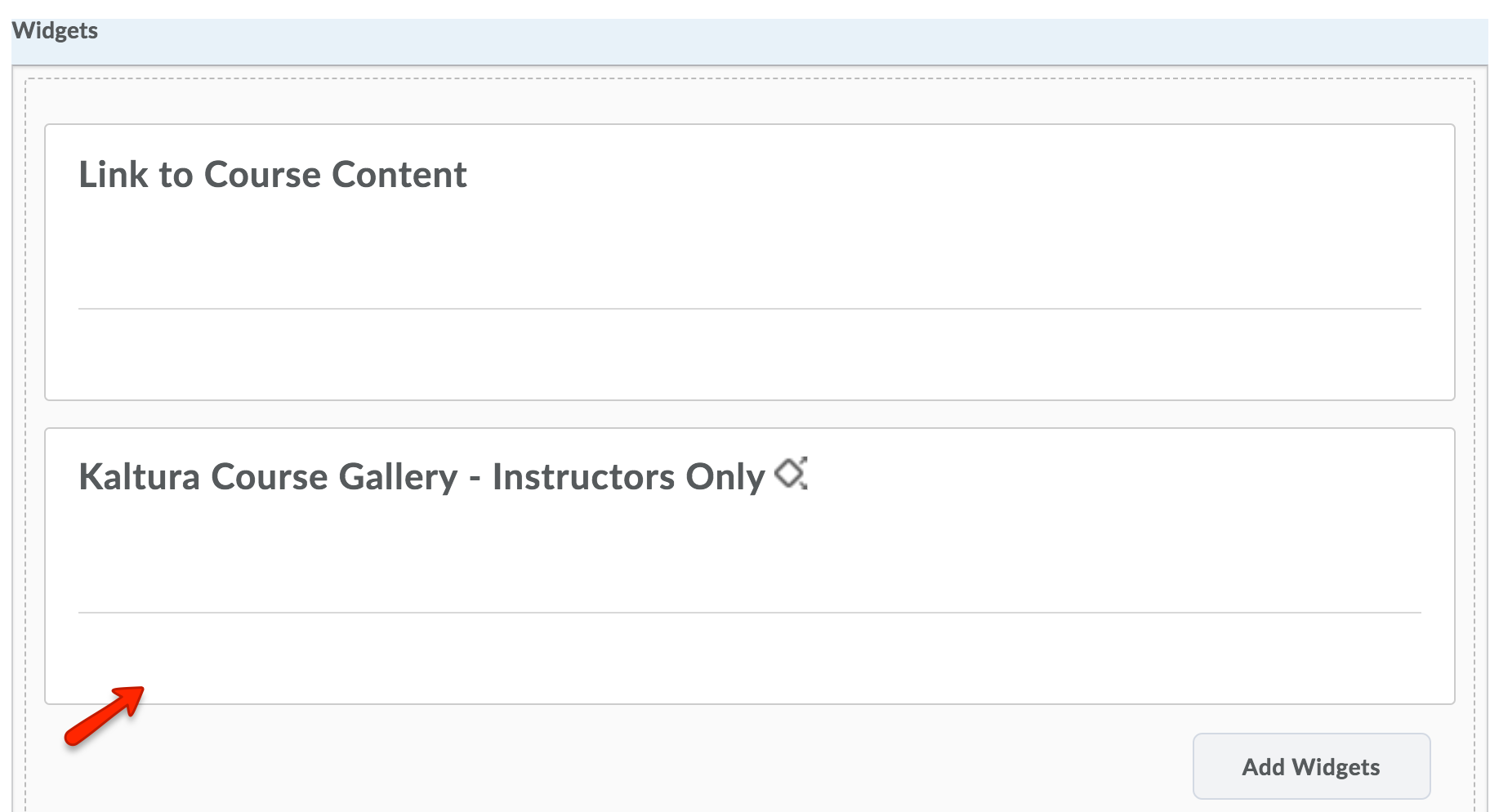
Task: Click the red arrow annotation
Action: click(x=104, y=716)
